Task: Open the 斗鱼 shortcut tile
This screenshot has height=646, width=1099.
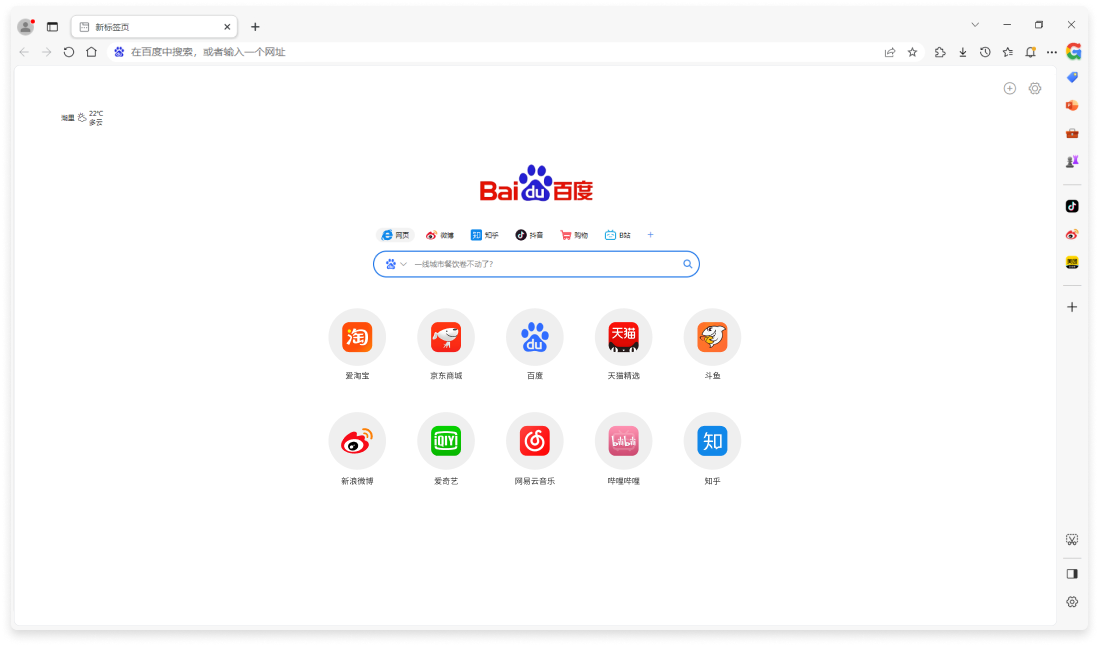Action: click(x=712, y=337)
